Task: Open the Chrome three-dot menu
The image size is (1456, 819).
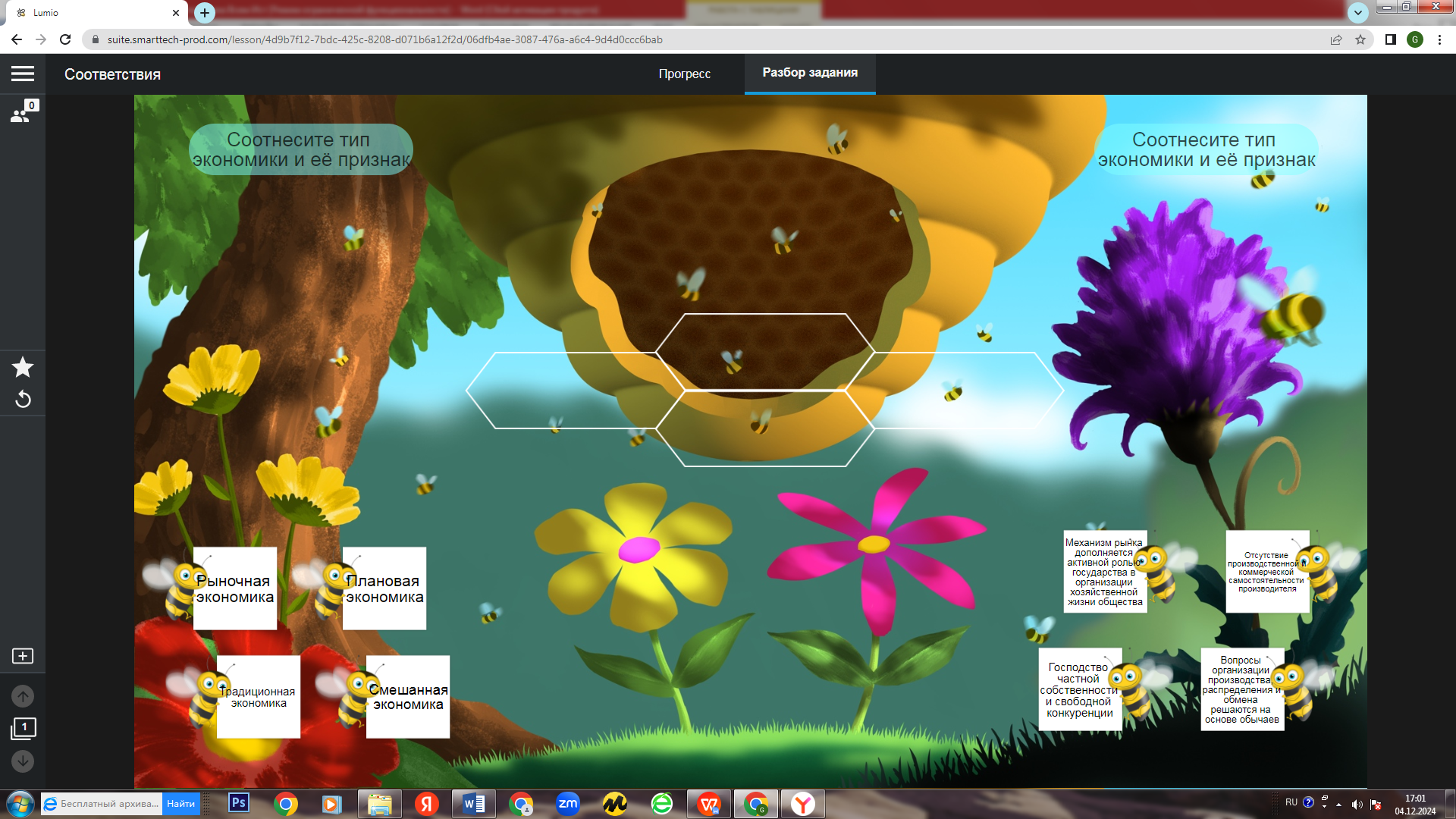Action: (1439, 39)
